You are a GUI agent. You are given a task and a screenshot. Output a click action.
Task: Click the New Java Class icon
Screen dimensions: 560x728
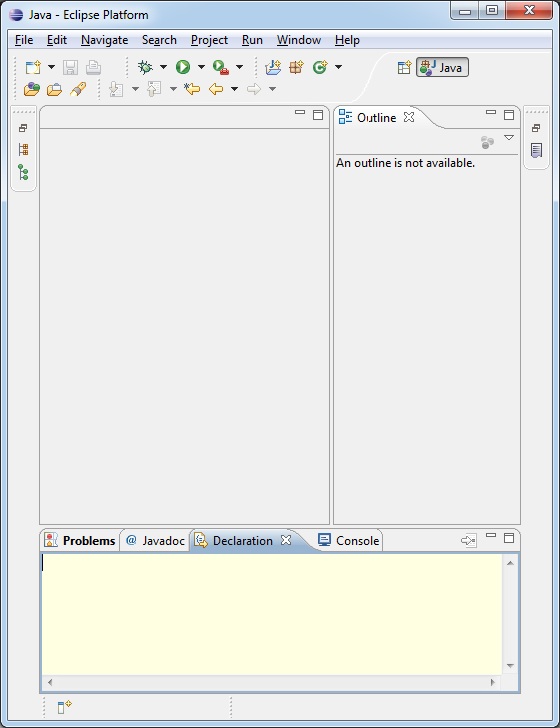click(x=320, y=67)
